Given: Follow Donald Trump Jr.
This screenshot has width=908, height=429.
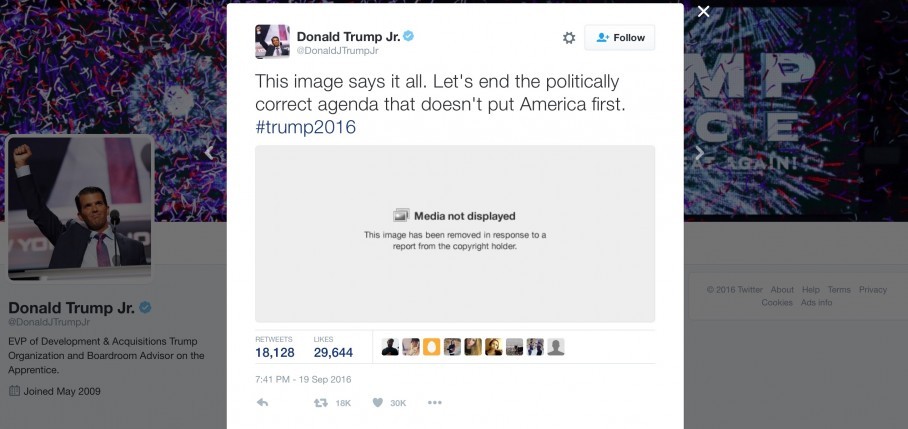Looking at the screenshot, I should (620, 38).
